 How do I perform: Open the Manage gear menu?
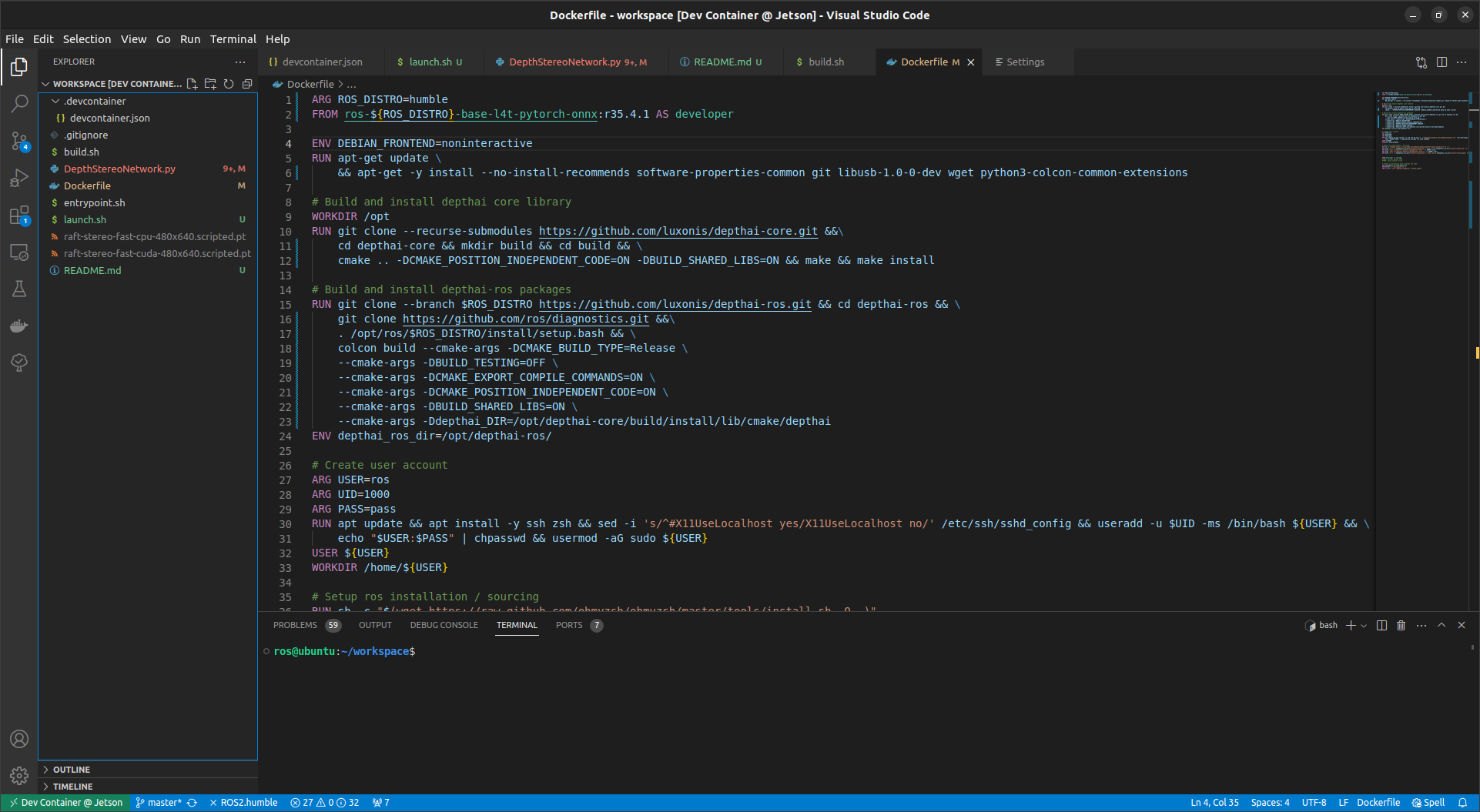pyautogui.click(x=19, y=776)
